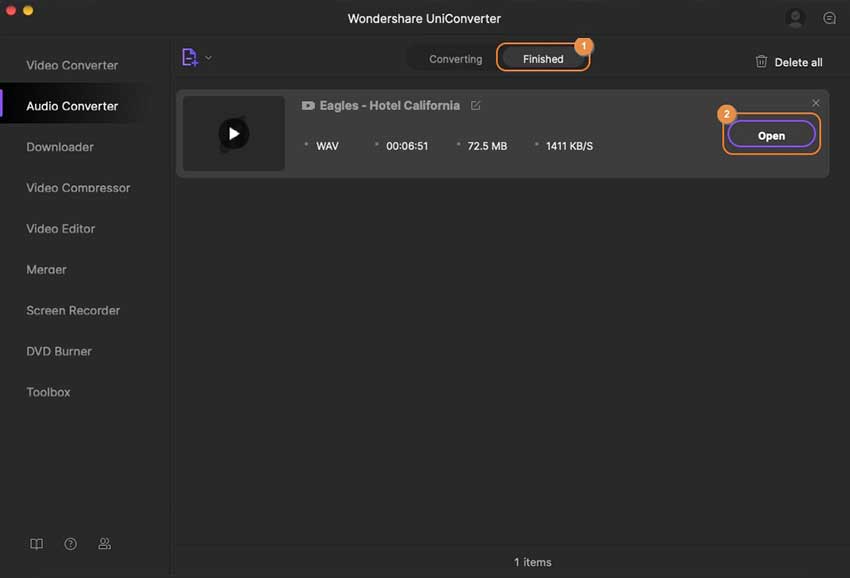The height and width of the screenshot is (578, 850).
Task: Open the Downloader section
Action: (60, 147)
